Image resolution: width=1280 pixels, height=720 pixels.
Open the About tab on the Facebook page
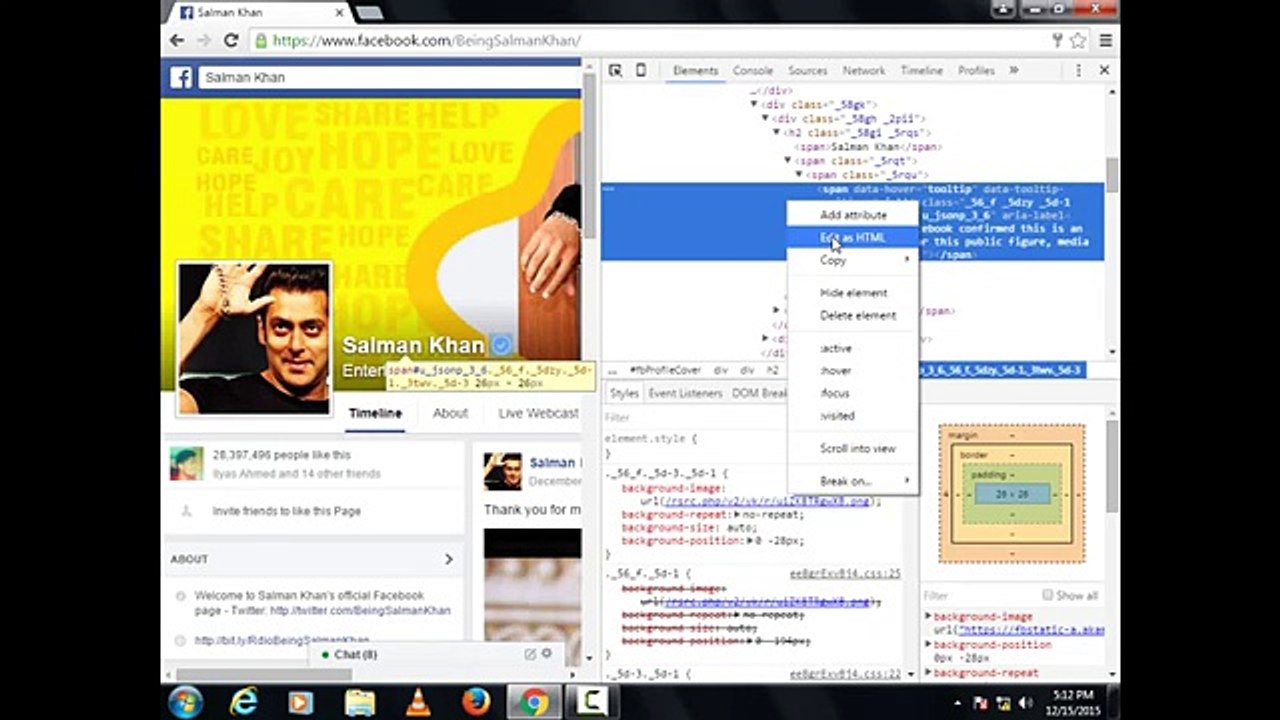[450, 413]
